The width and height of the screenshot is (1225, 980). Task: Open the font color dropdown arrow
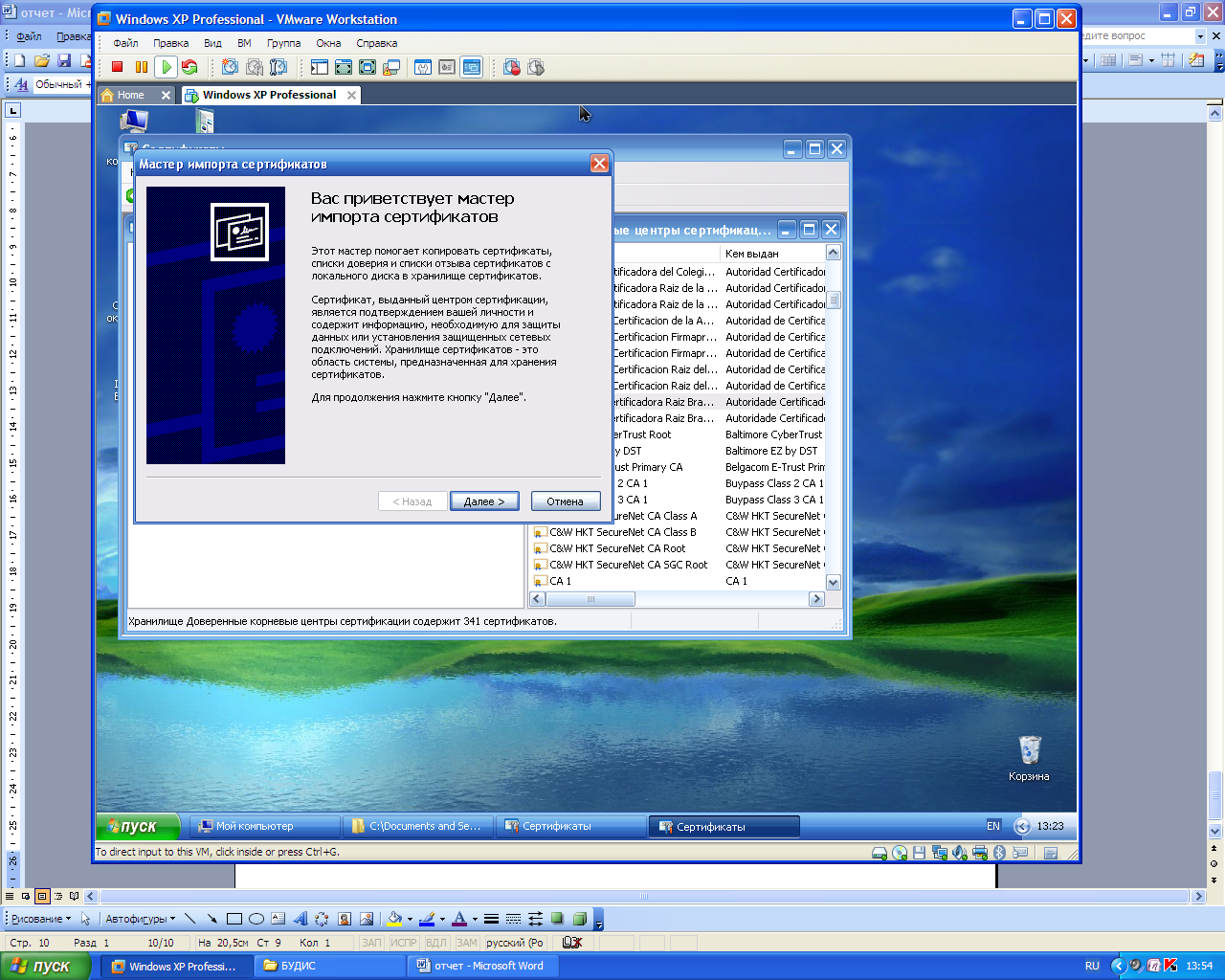pyautogui.click(x=475, y=919)
